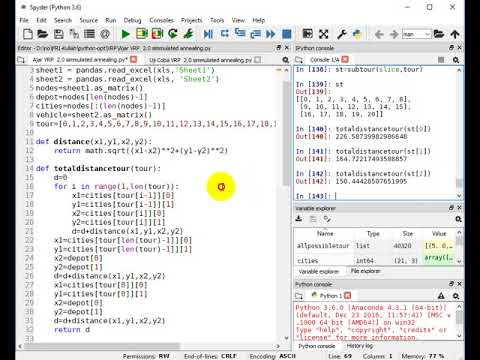Sort variables by Size column header
This screenshot has height=360, width=480.
(407, 234)
